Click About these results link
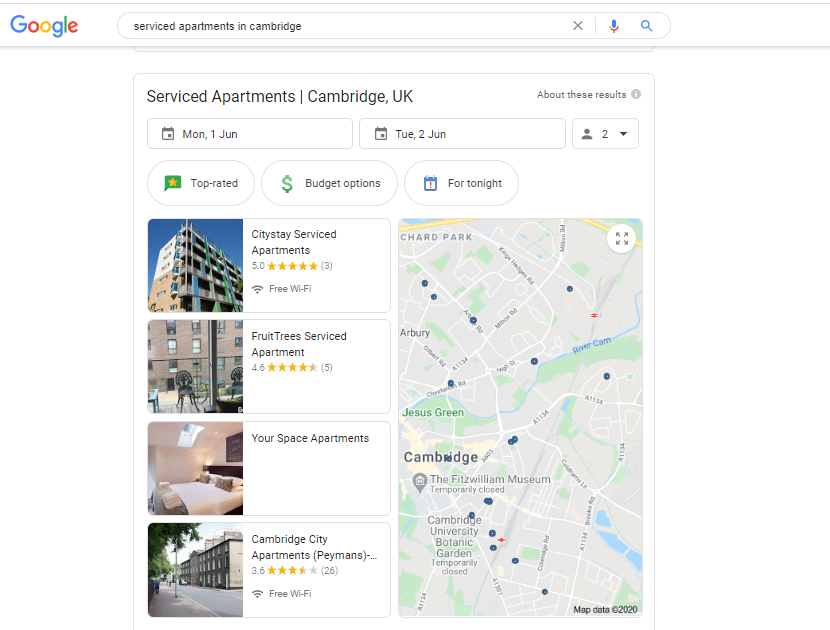830x630 pixels. 581,94
